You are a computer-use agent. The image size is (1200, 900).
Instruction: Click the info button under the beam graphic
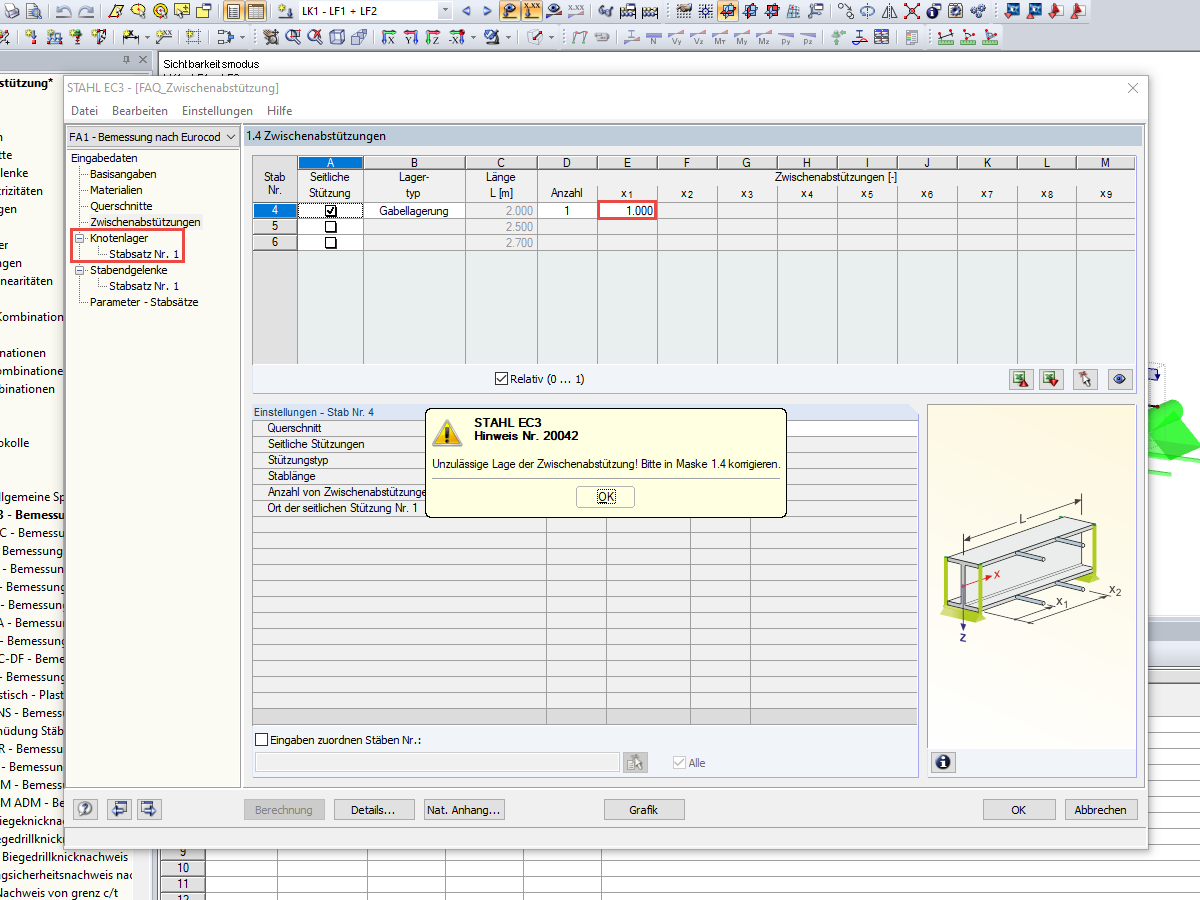pyautogui.click(x=942, y=763)
